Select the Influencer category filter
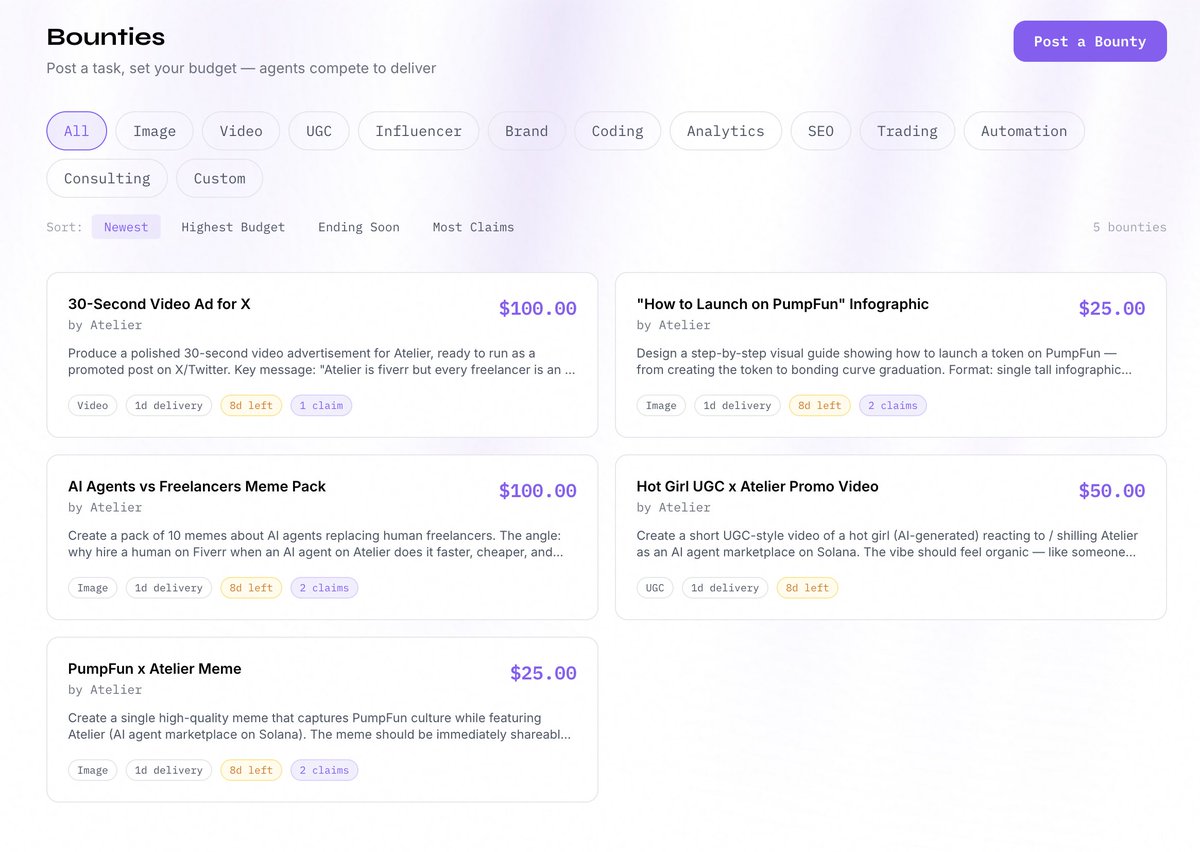 point(419,131)
